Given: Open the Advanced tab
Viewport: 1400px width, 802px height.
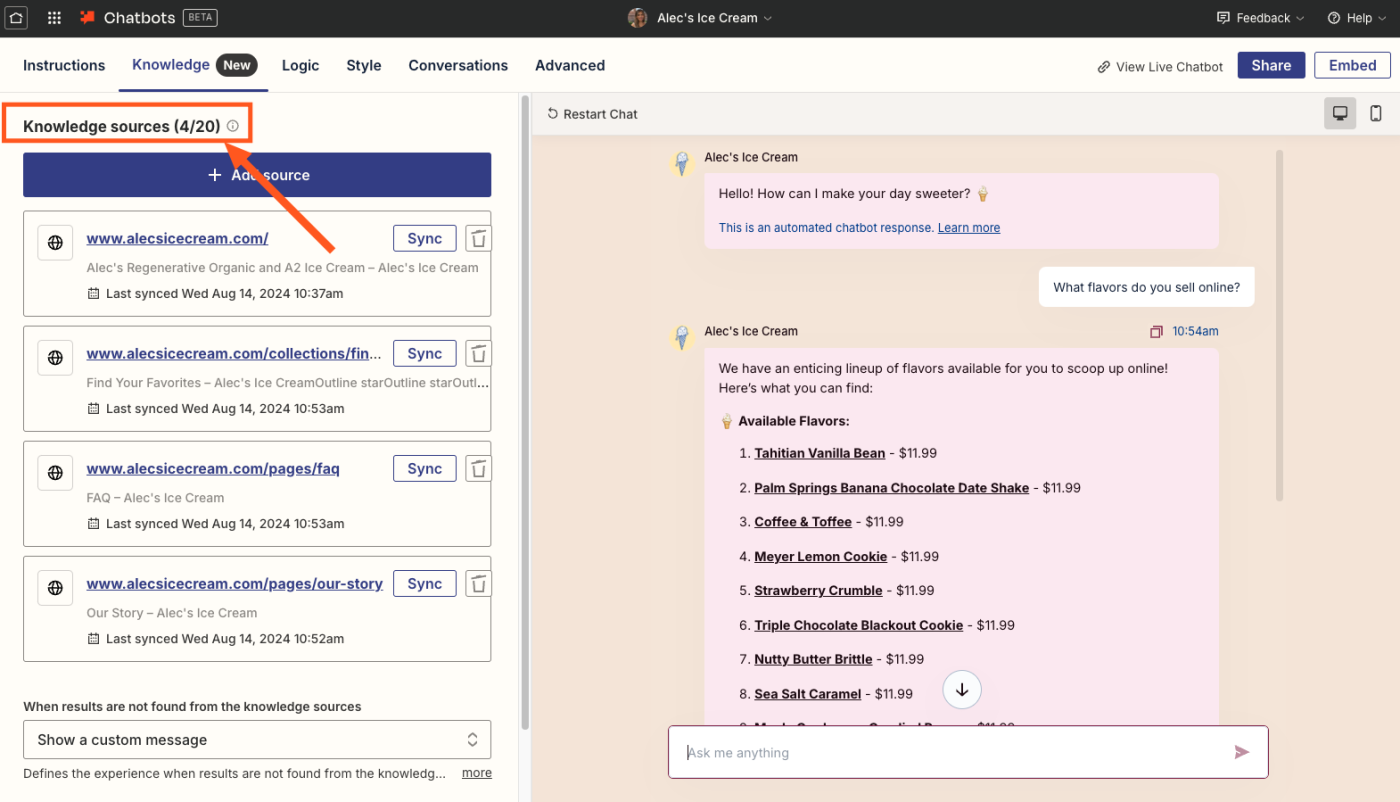Looking at the screenshot, I should click(570, 65).
